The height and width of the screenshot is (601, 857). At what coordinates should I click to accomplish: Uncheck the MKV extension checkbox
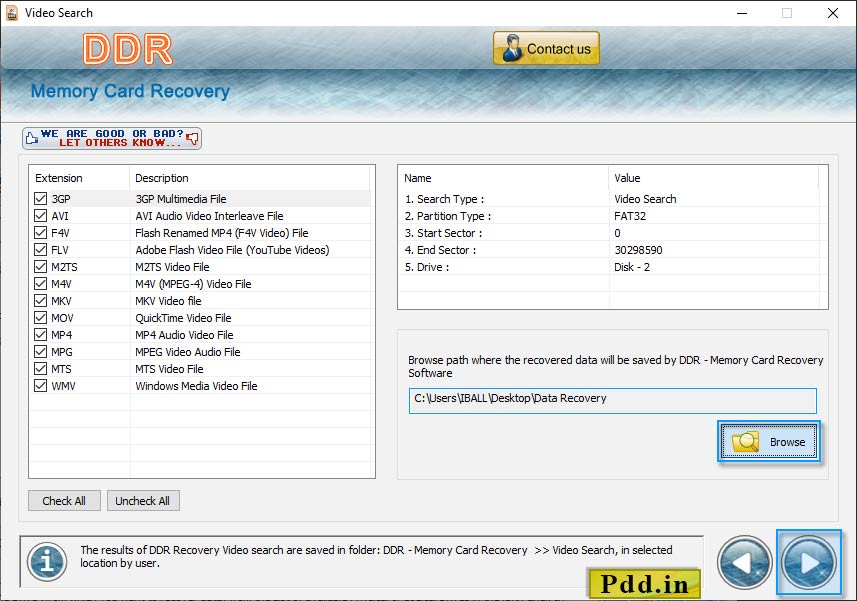point(40,300)
